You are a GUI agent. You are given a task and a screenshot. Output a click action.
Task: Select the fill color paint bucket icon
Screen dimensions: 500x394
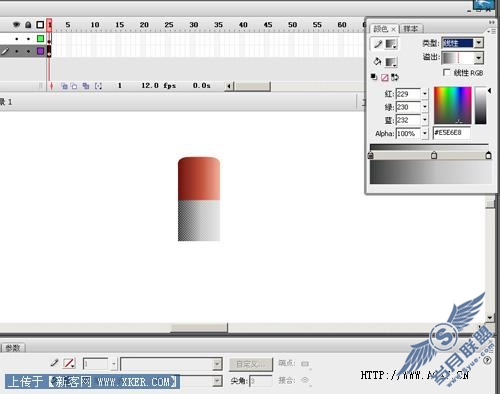click(378, 61)
